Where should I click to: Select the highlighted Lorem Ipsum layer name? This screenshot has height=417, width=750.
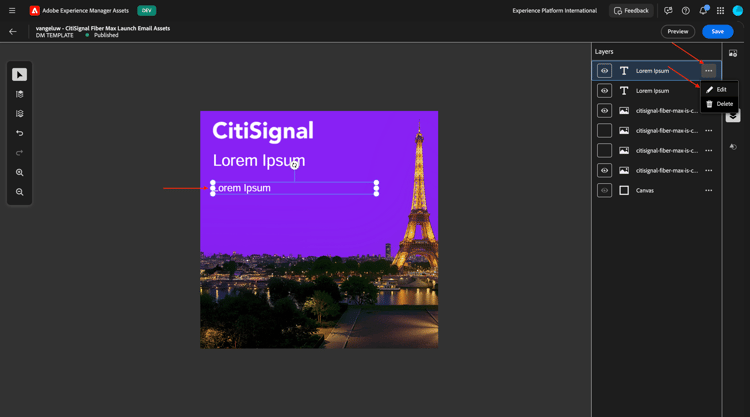652,71
